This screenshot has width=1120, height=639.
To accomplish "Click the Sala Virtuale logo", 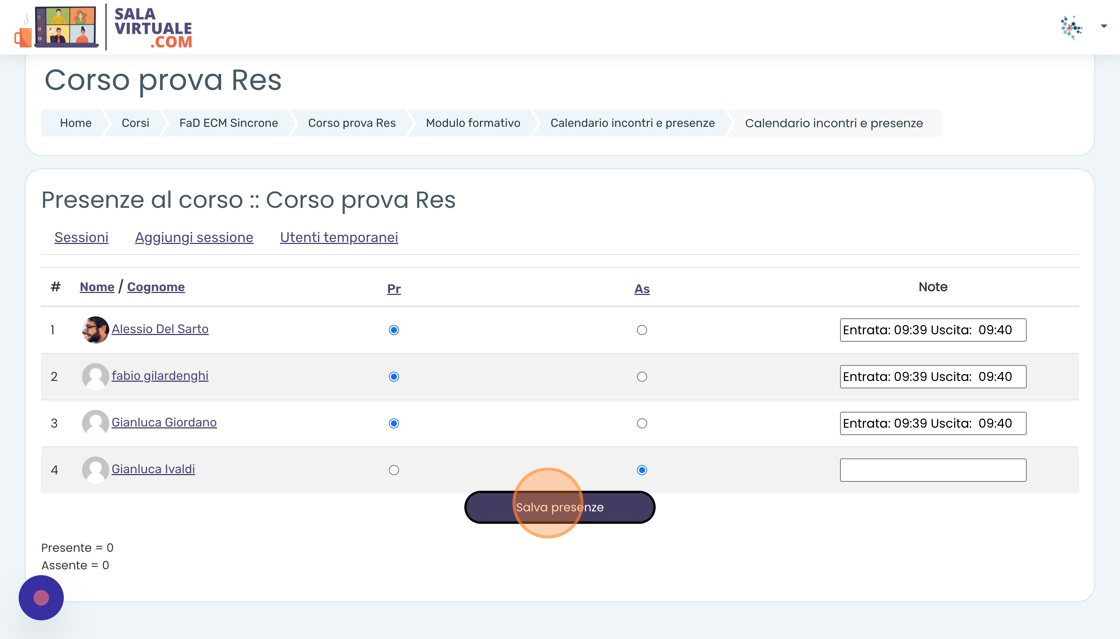I will [x=104, y=27].
